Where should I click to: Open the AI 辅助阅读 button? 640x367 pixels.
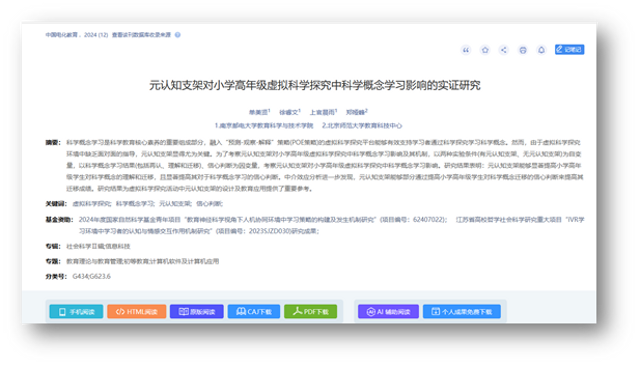(x=388, y=311)
